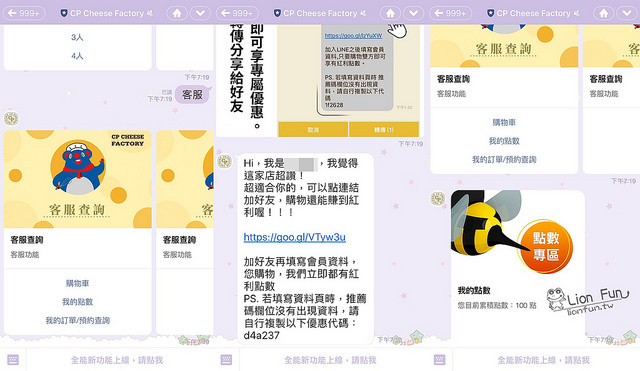
Task: Expand chevron menu in chat with 客服 message bubble
Action: click(200, 13)
